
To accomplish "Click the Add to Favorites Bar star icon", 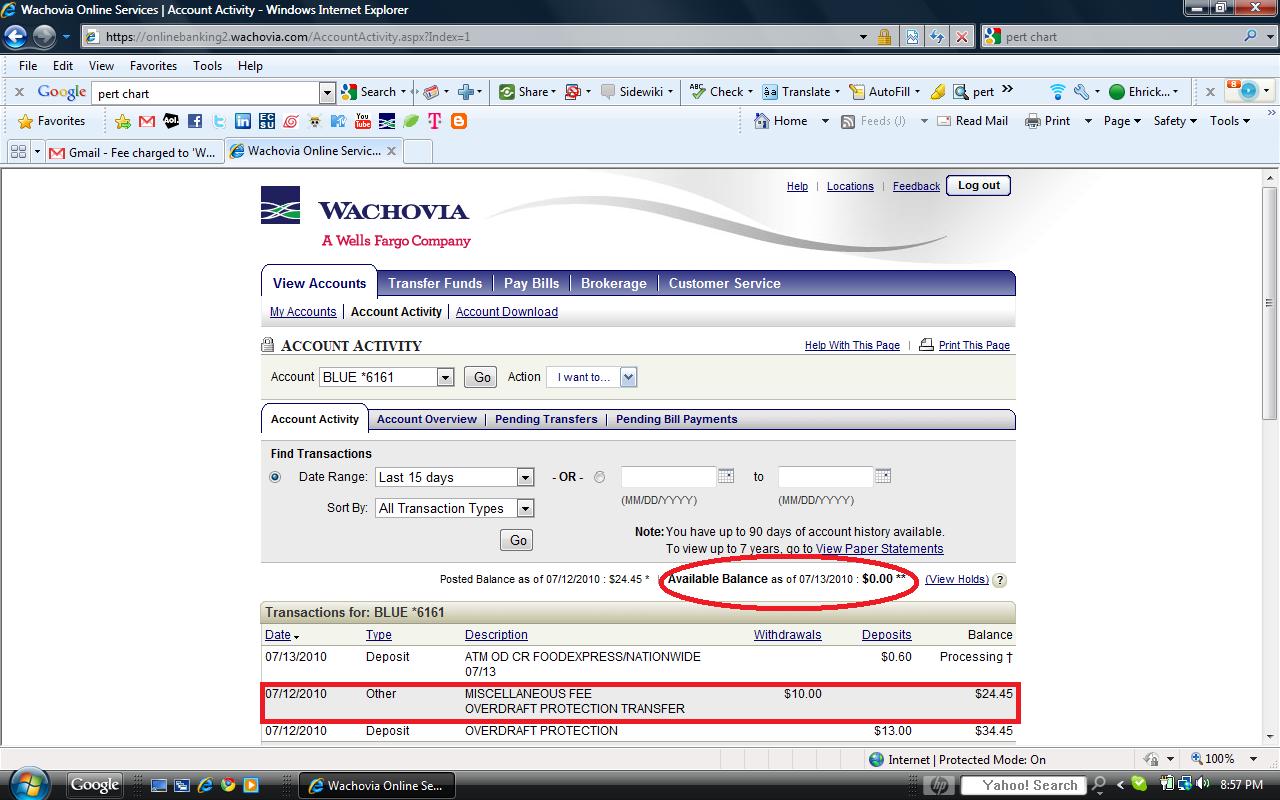I will coord(123,121).
